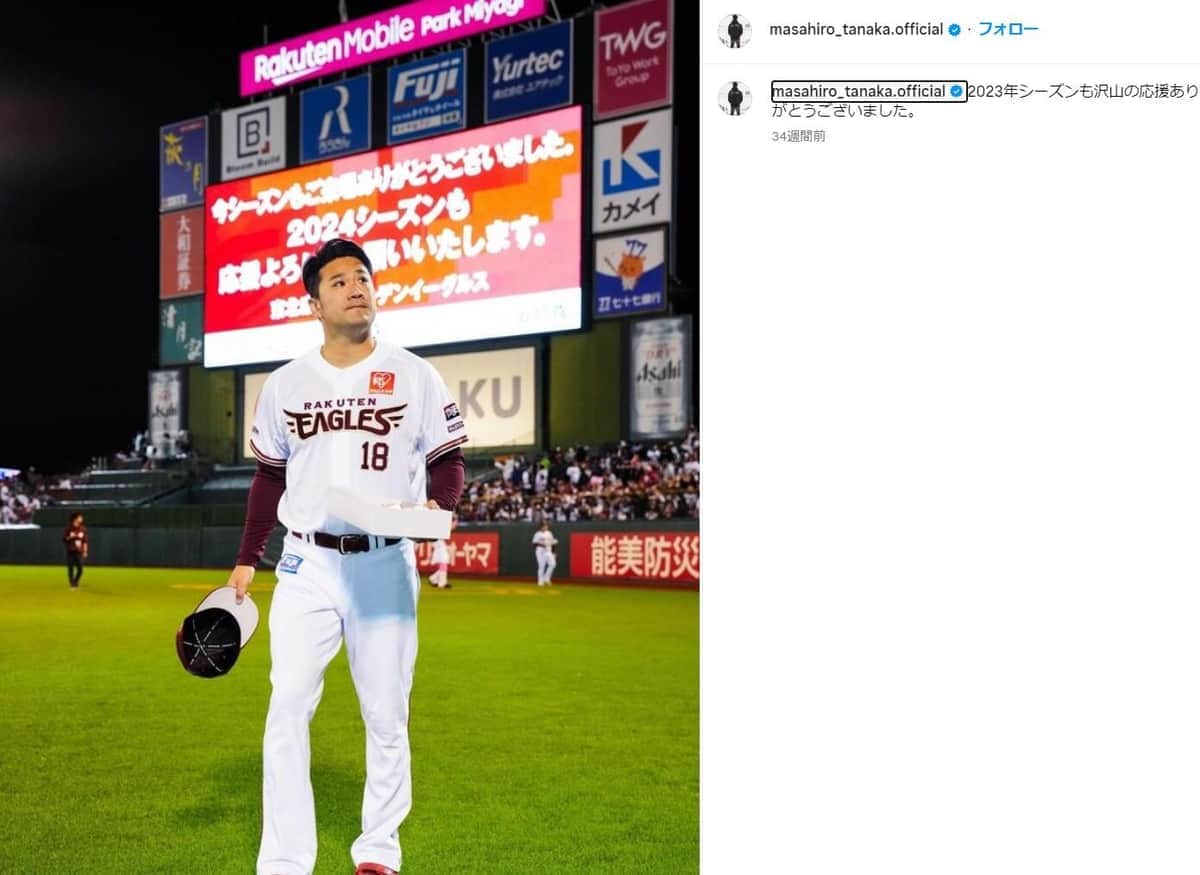Click the 34週間前 timestamp
This screenshot has width=1200, height=875.
(798, 136)
